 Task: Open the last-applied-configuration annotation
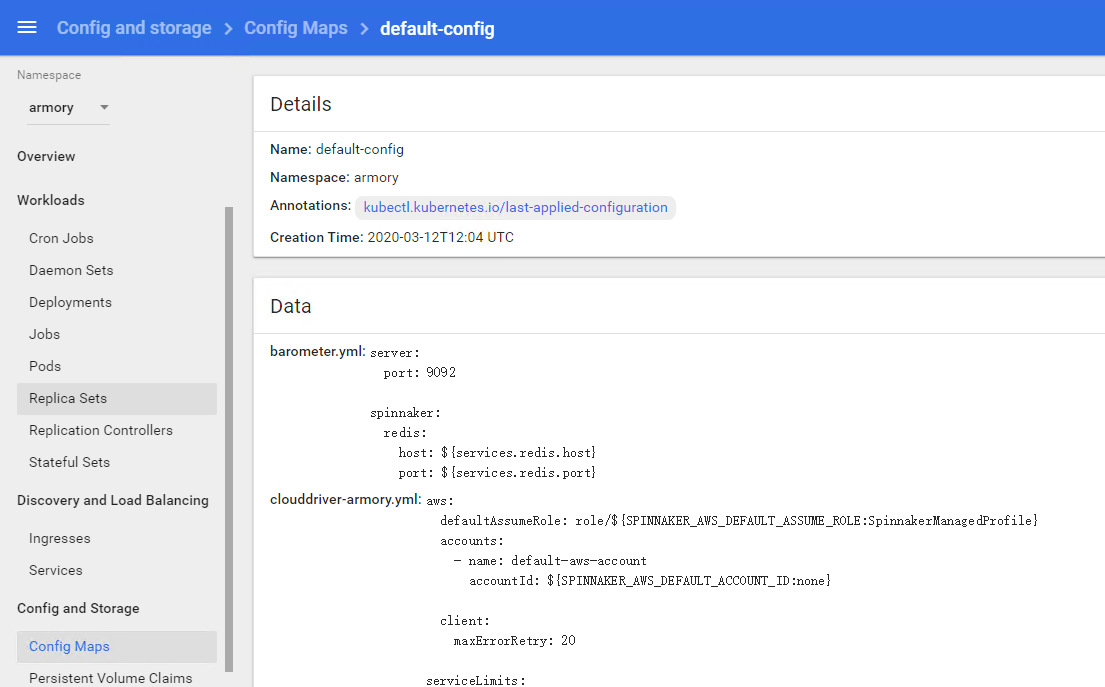click(x=515, y=208)
